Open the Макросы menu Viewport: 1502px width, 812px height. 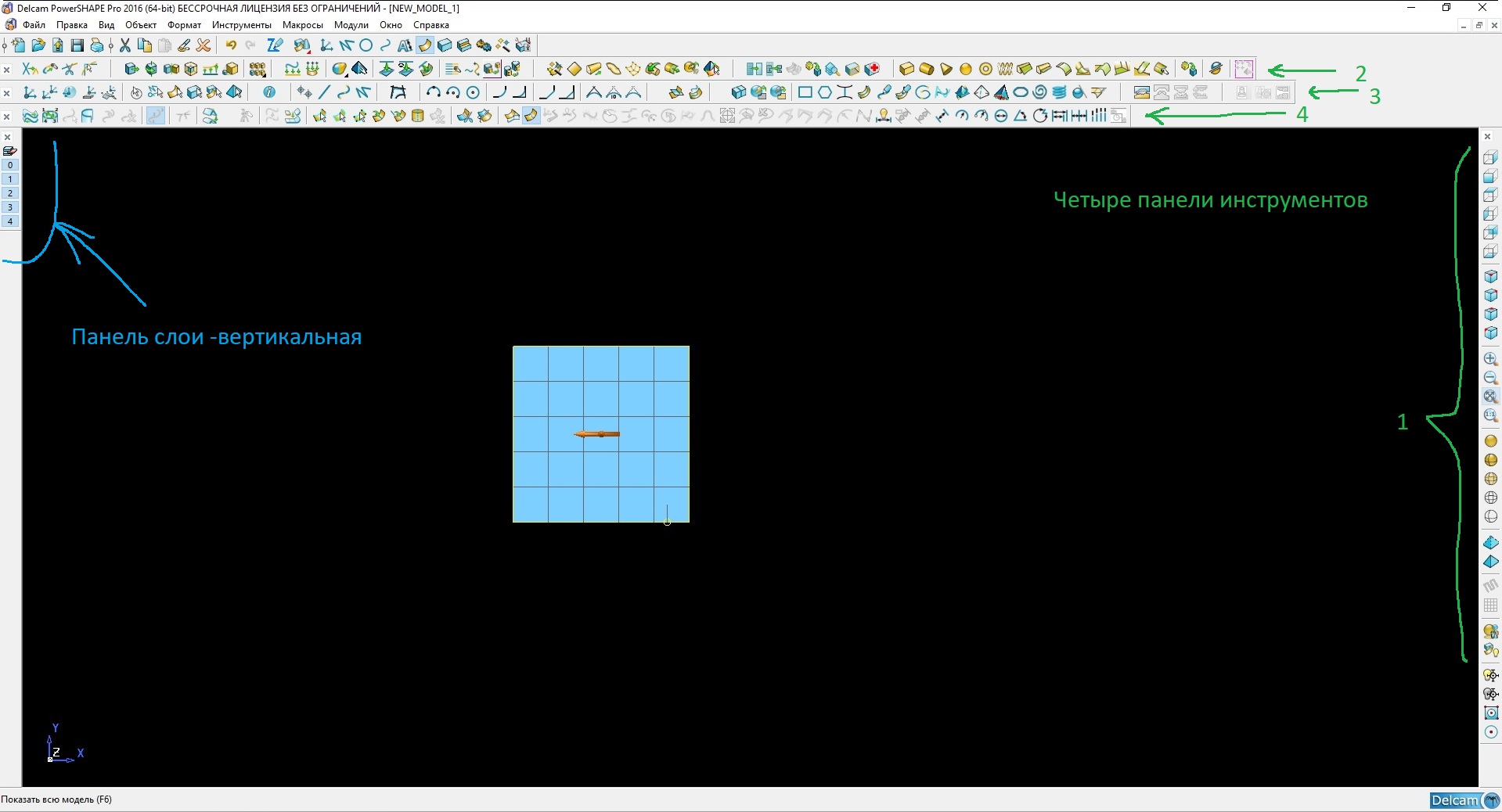(x=302, y=25)
